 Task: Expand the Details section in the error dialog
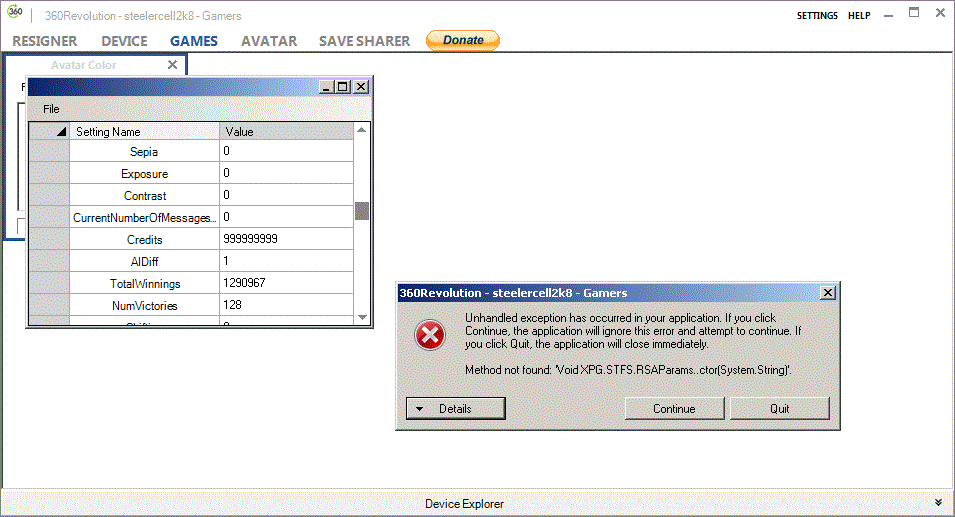coord(456,408)
